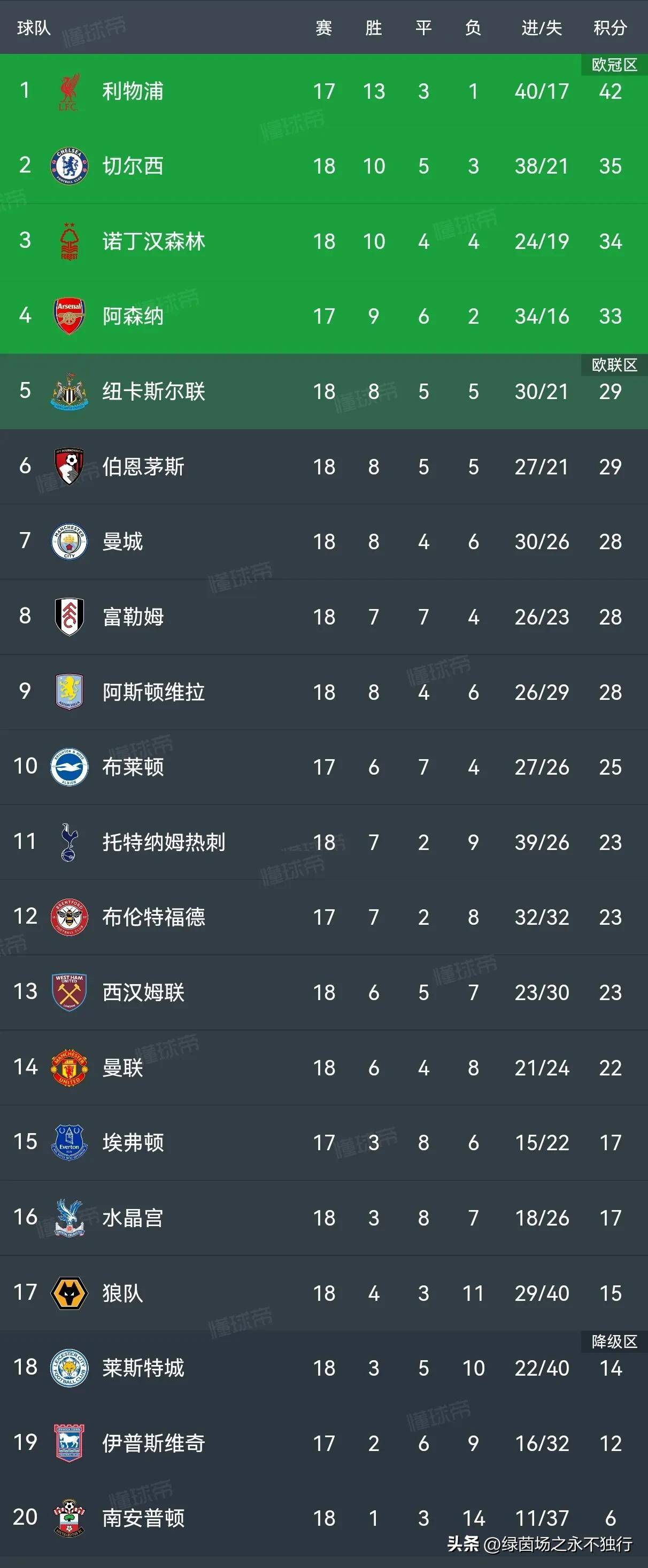
Task: Select the 伊普斯维奇 table row name
Action: pyautogui.click(x=153, y=1443)
